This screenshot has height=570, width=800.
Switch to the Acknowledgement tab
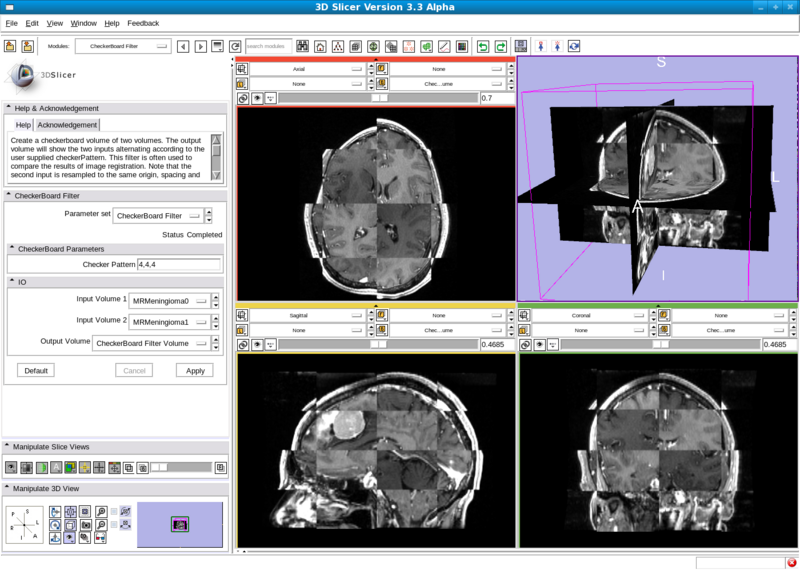click(68, 125)
